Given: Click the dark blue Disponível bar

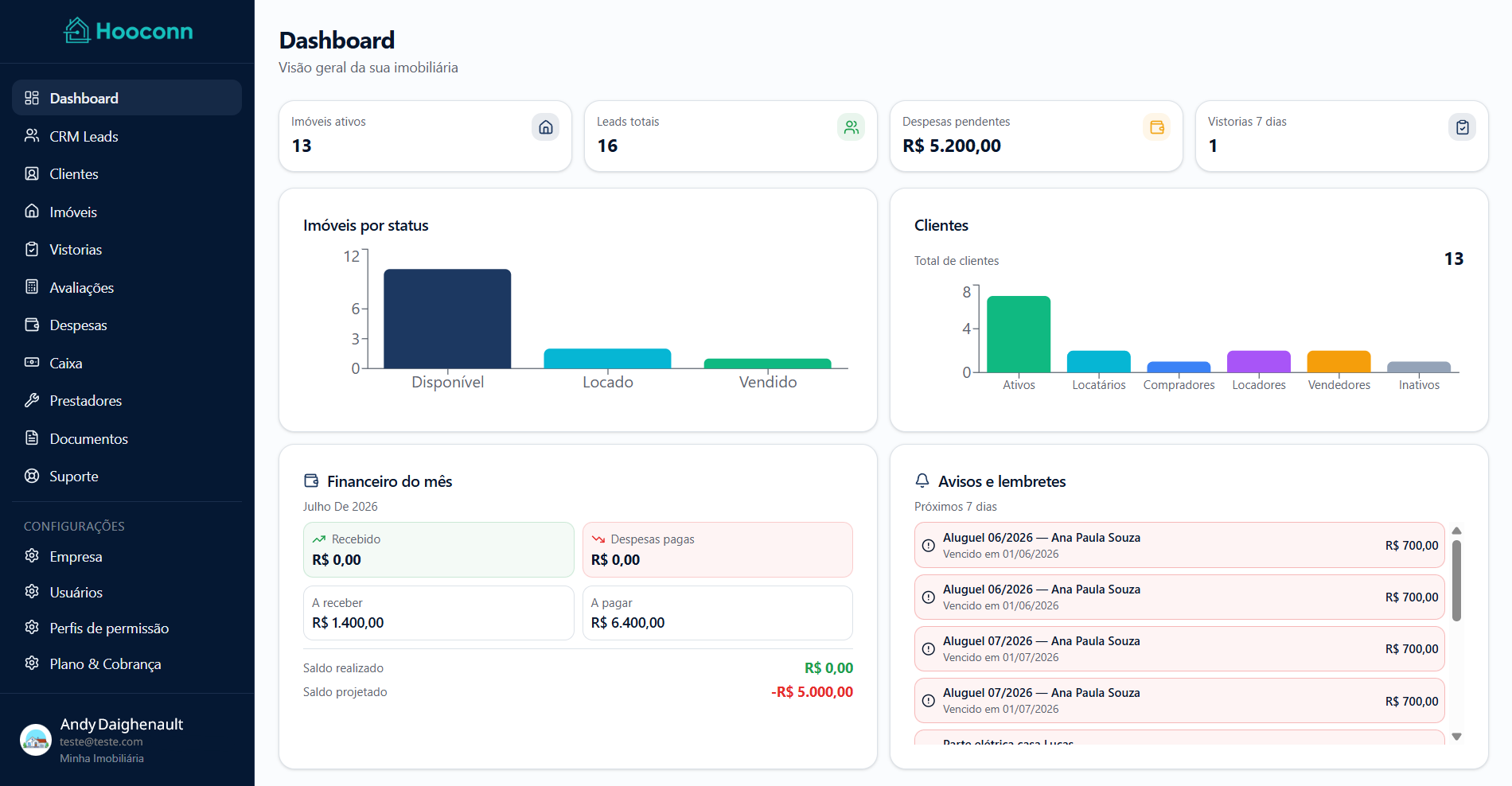Looking at the screenshot, I should pos(447,318).
